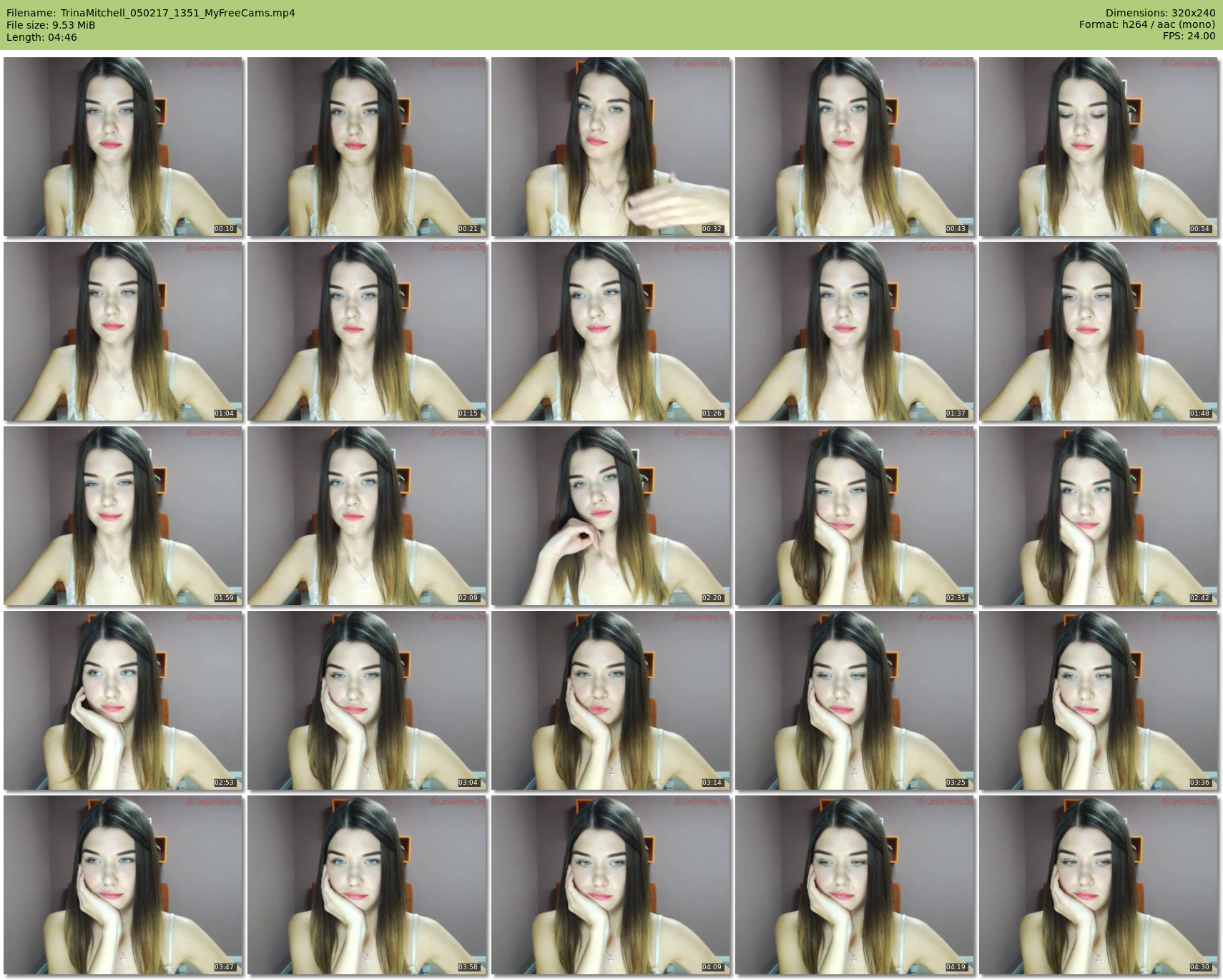Click the thumbnail with timestamp 00:10

tap(122, 147)
